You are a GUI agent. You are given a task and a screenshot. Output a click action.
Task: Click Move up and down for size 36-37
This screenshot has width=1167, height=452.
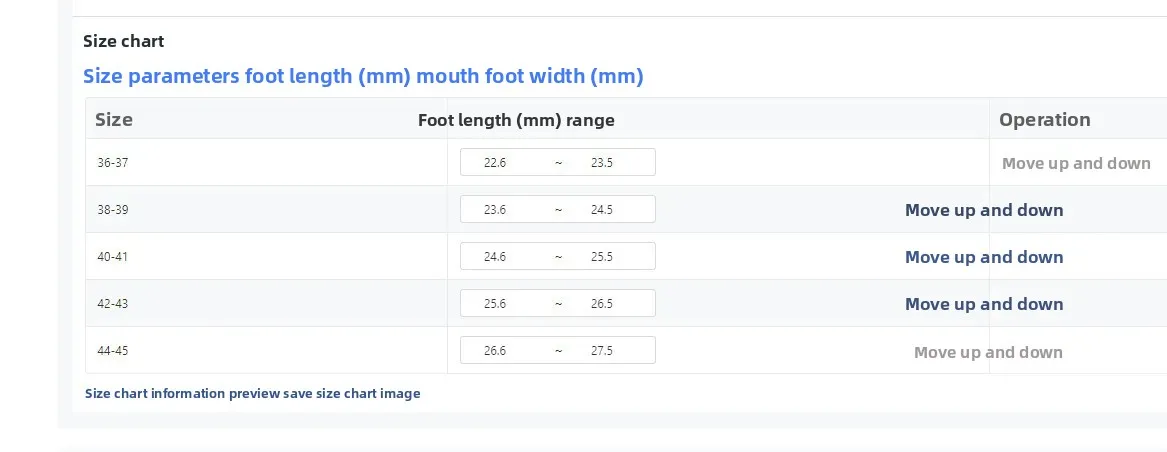[1076, 164]
